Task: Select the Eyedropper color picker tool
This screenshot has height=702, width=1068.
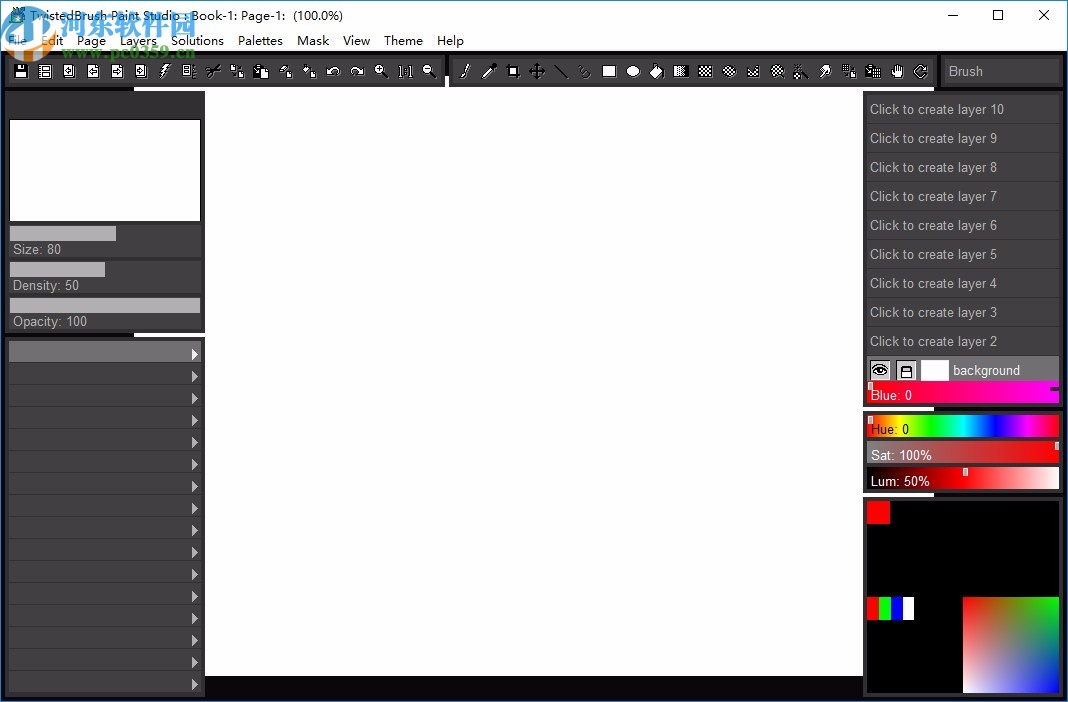Action: (x=488, y=71)
